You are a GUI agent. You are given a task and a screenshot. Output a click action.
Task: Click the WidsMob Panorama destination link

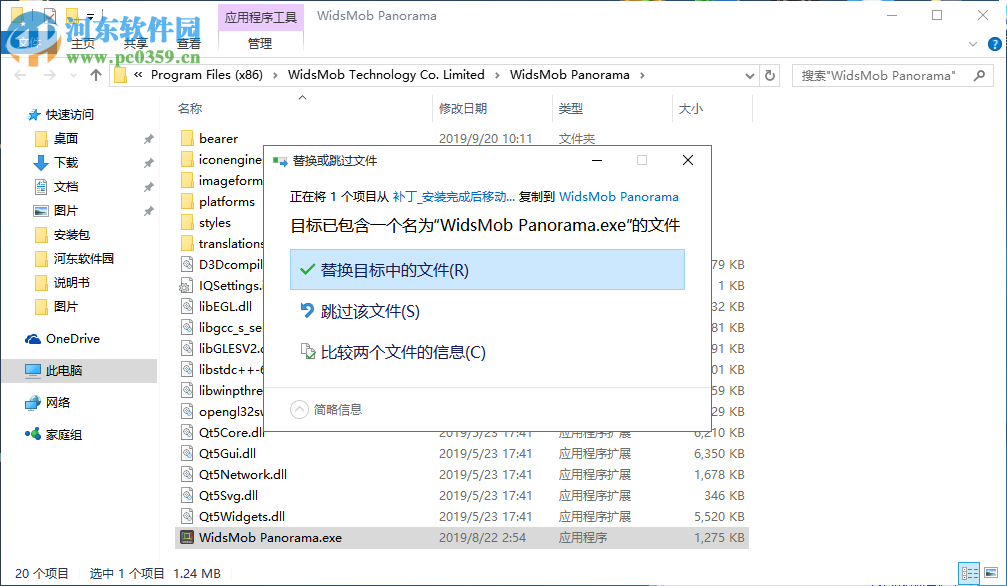tap(619, 197)
